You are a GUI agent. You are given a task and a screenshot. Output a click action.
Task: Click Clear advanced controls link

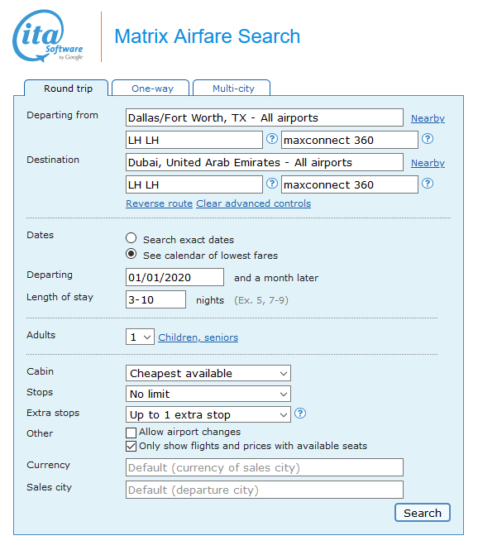(254, 204)
